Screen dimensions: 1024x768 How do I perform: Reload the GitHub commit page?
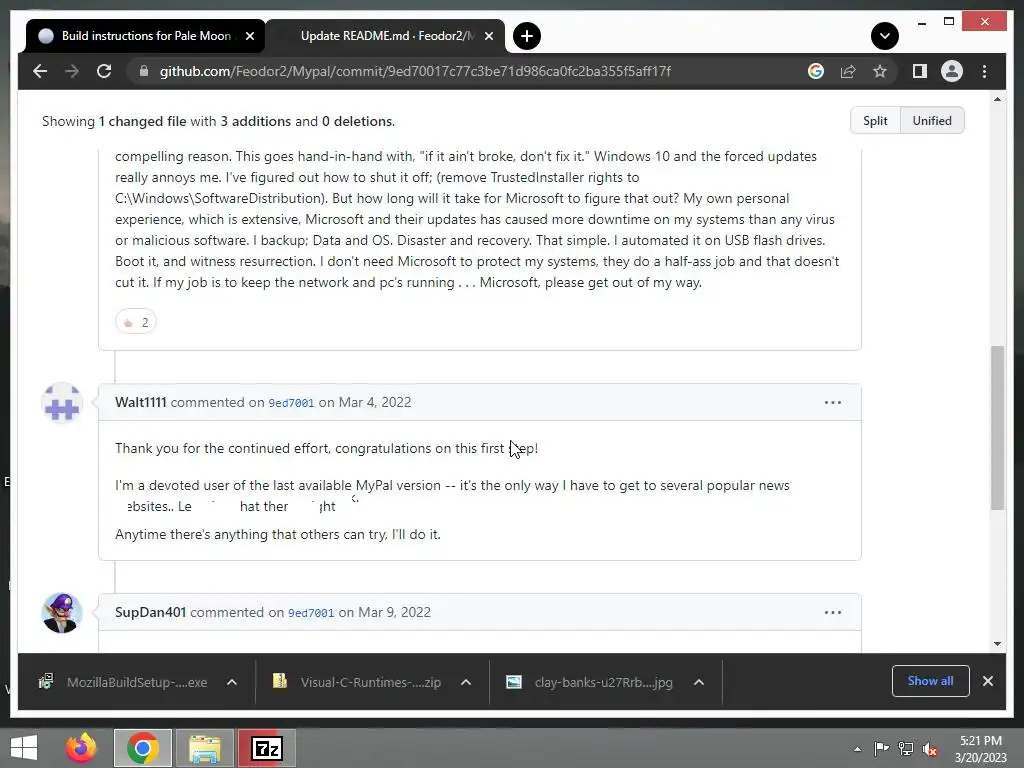pos(104,71)
